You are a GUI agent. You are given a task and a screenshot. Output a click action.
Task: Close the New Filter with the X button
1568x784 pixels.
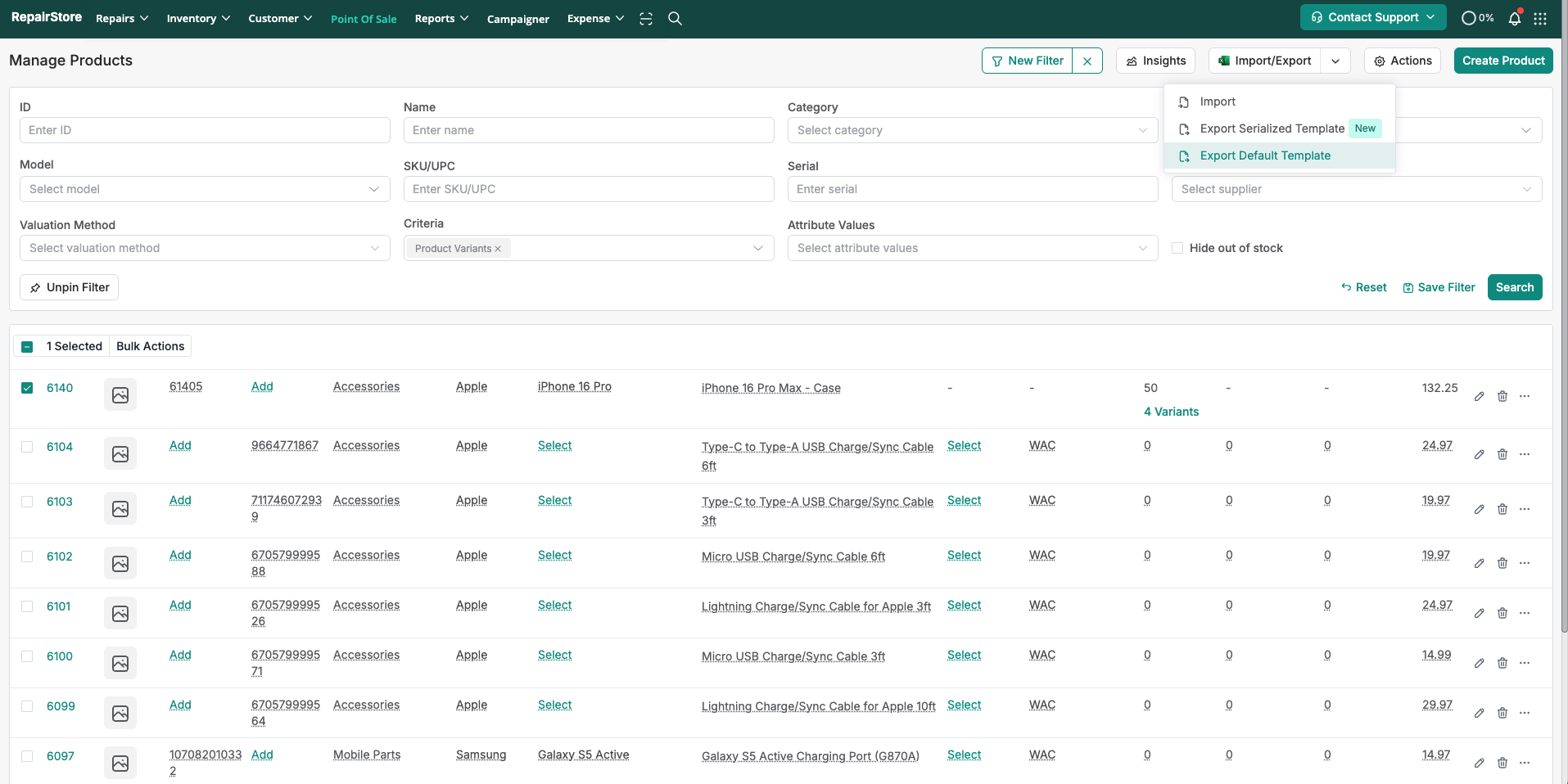1087,61
